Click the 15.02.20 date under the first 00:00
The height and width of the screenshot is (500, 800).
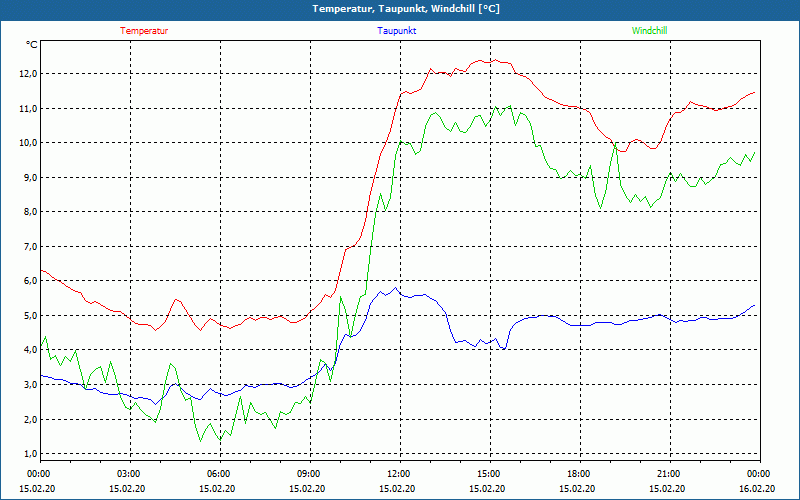(37, 488)
